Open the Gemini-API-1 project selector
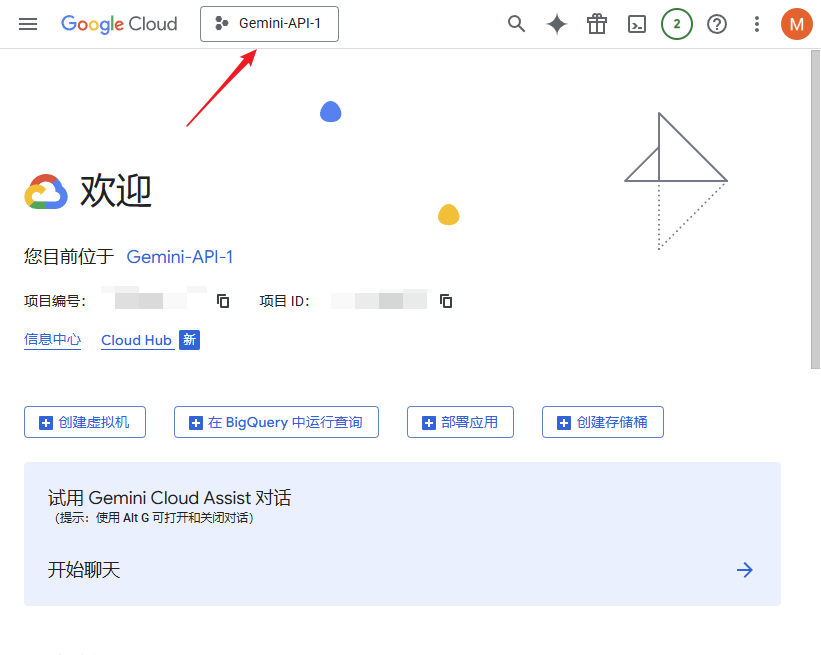Viewport: 821px width, 655px height. click(269, 24)
